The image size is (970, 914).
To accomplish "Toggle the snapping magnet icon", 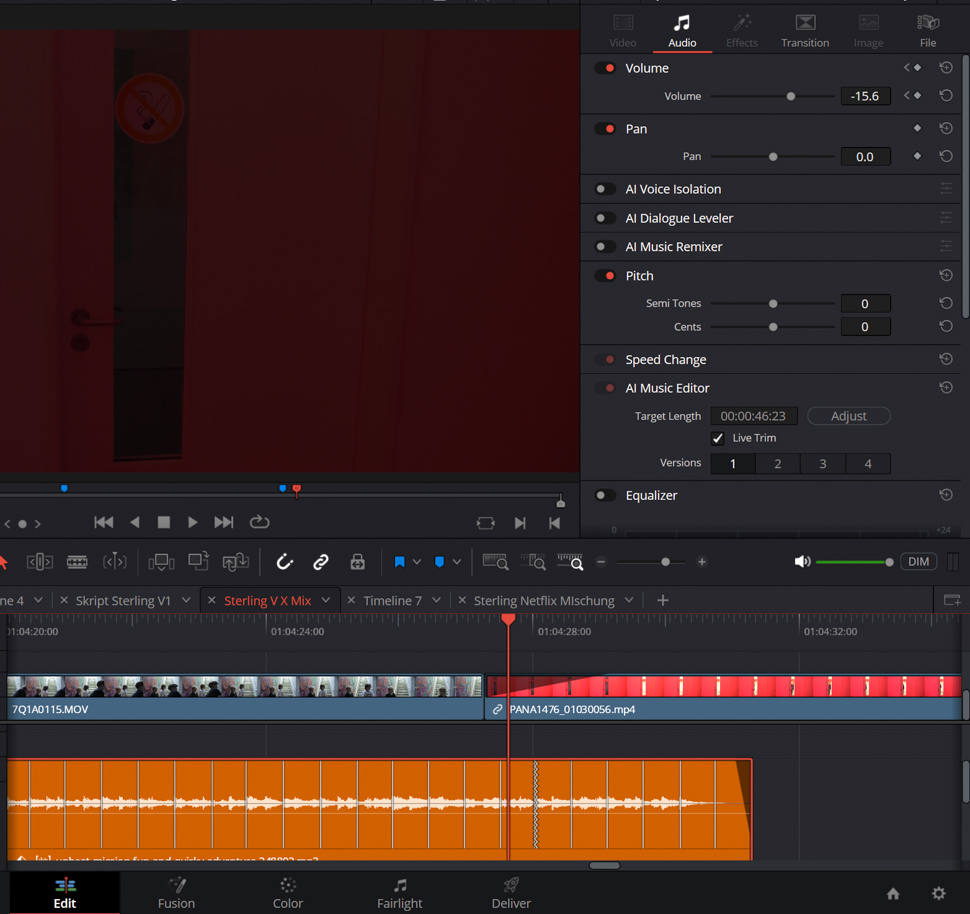I will click(x=285, y=562).
